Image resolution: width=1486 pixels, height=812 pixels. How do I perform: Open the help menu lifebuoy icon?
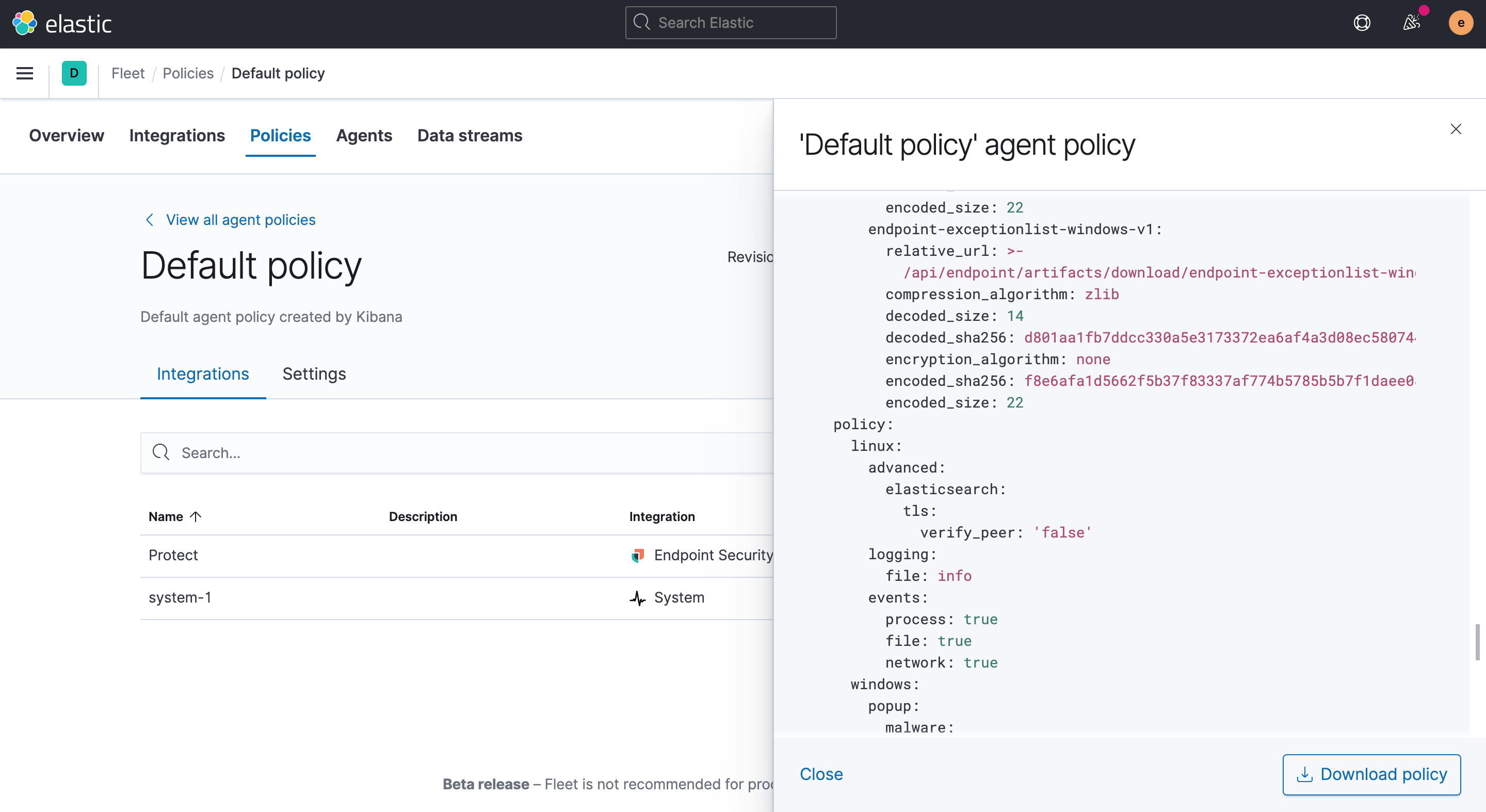click(1362, 23)
